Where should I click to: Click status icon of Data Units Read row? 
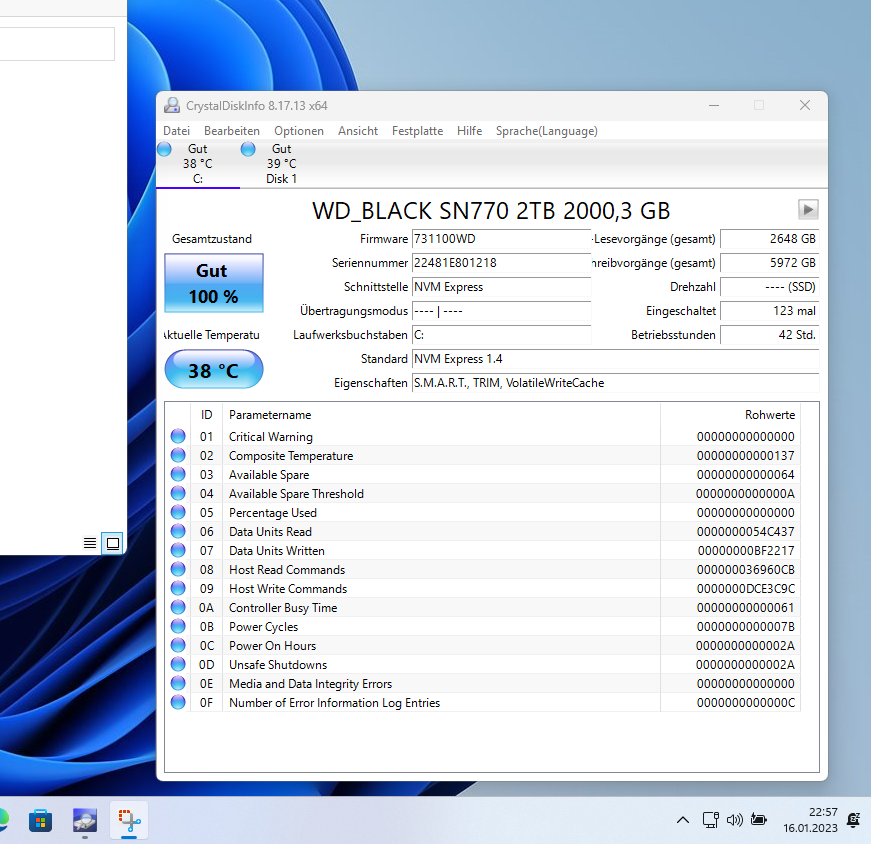pyautogui.click(x=178, y=531)
